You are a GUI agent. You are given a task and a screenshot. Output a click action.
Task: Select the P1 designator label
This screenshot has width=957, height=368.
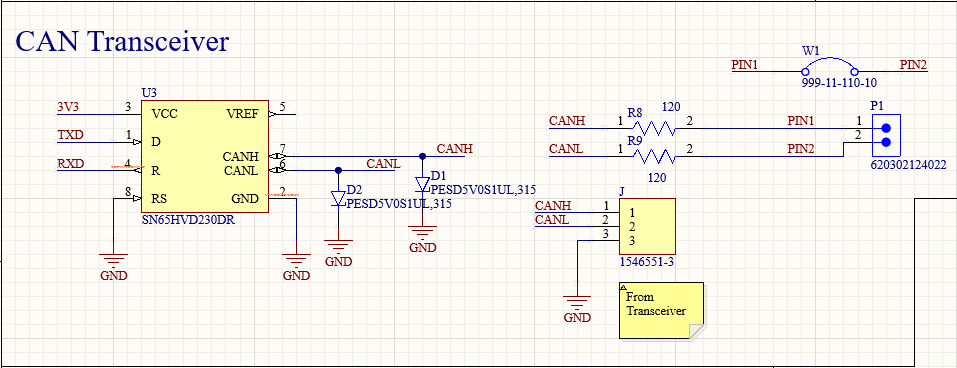[877, 106]
